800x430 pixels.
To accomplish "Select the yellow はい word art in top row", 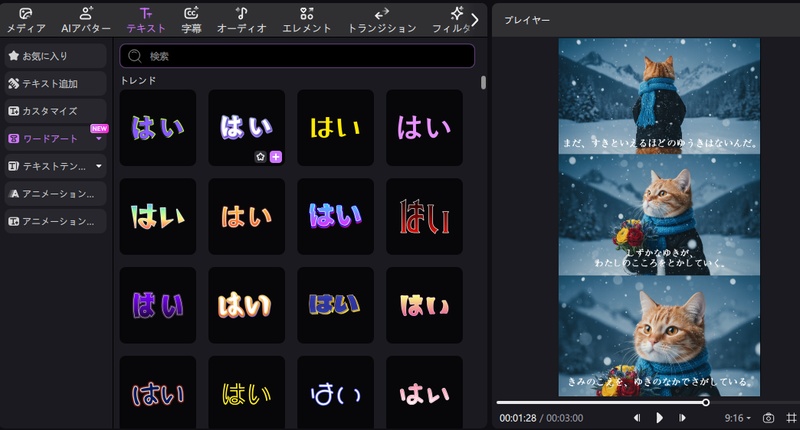I will pos(335,128).
